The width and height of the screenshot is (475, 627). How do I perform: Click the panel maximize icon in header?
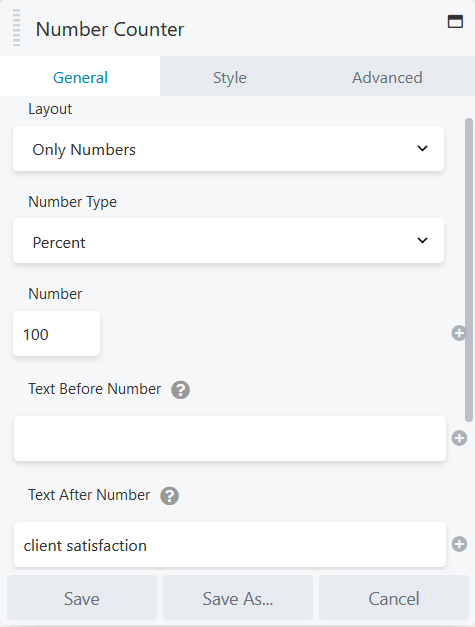[455, 21]
